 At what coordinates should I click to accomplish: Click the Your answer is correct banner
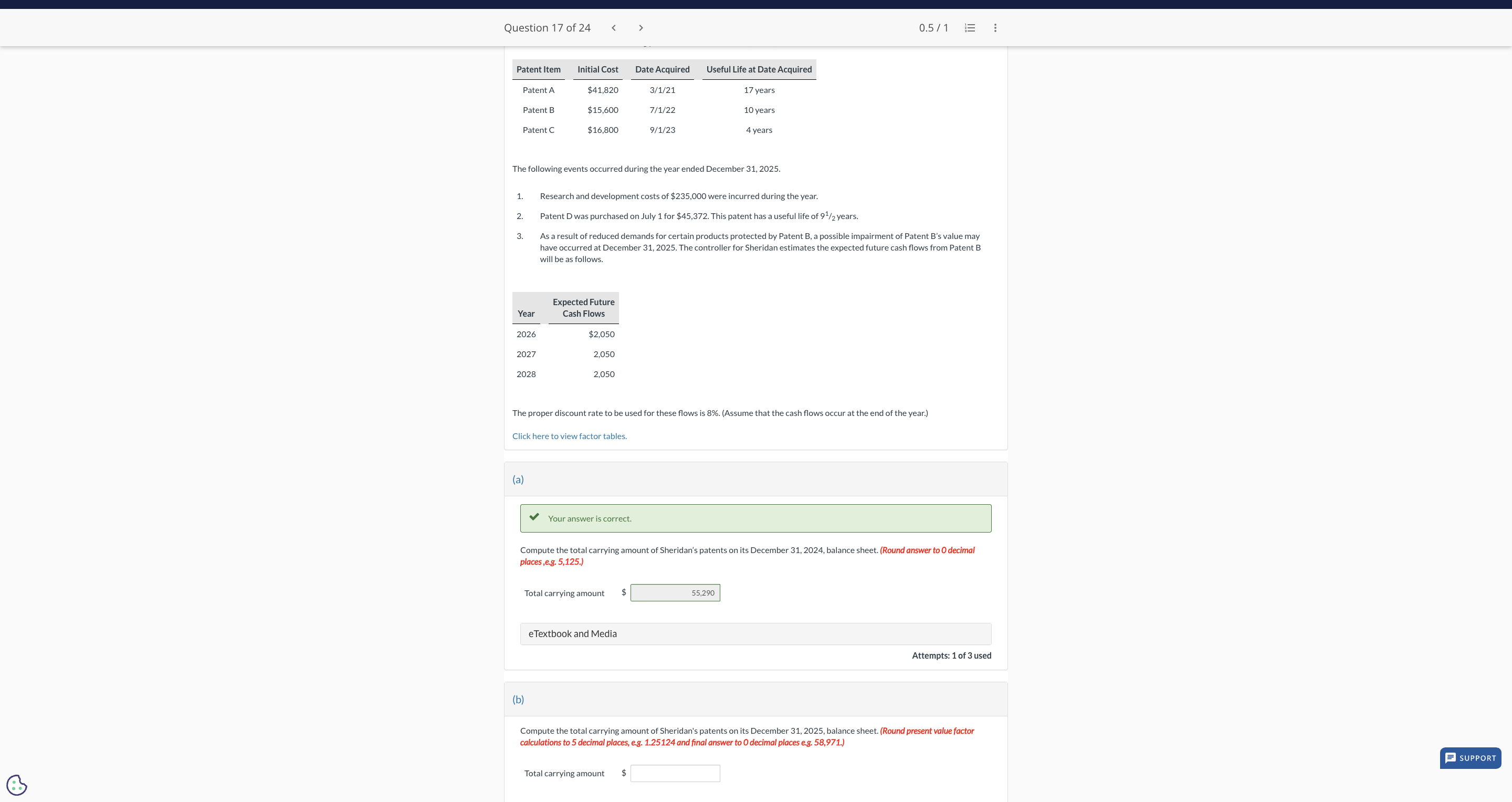[x=755, y=518]
